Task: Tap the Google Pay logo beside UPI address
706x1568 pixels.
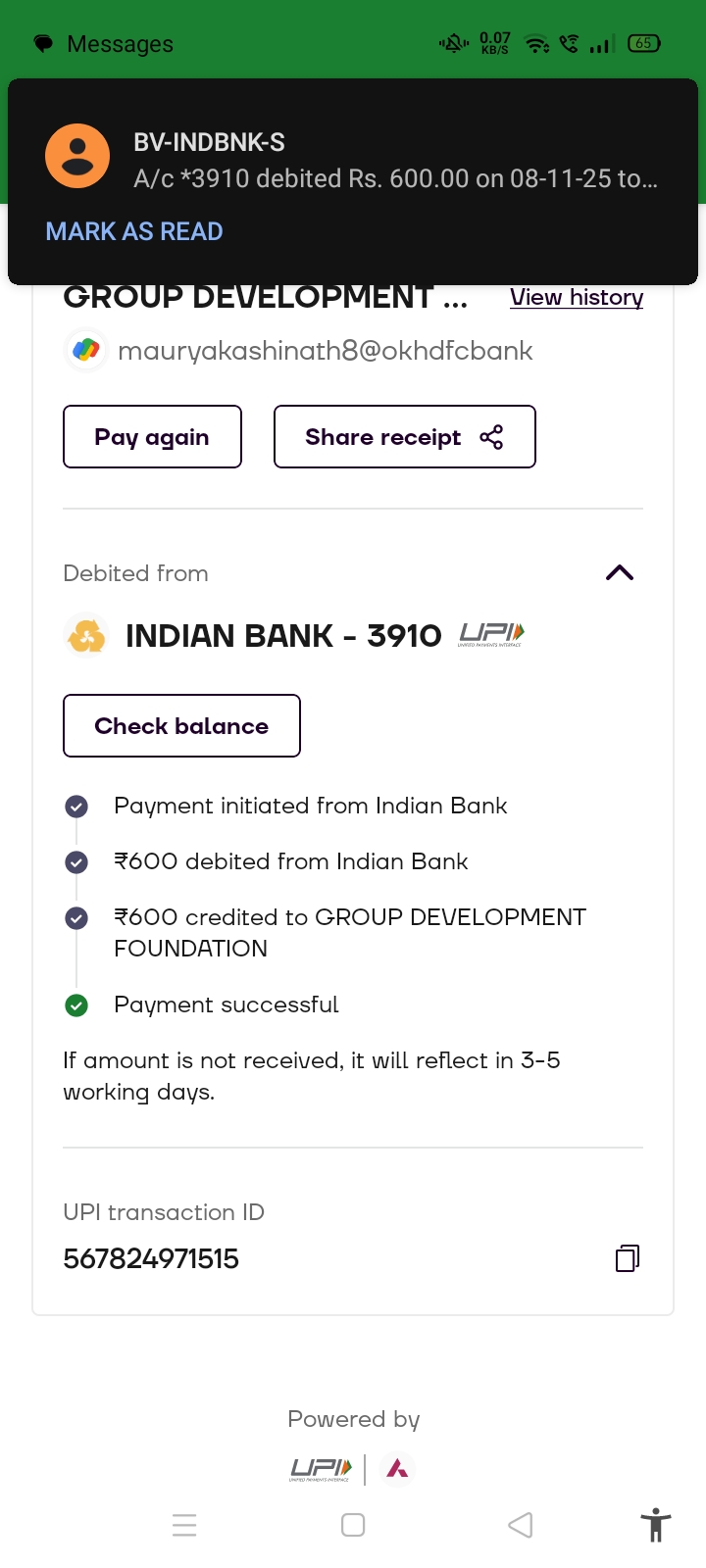Action: [86, 350]
